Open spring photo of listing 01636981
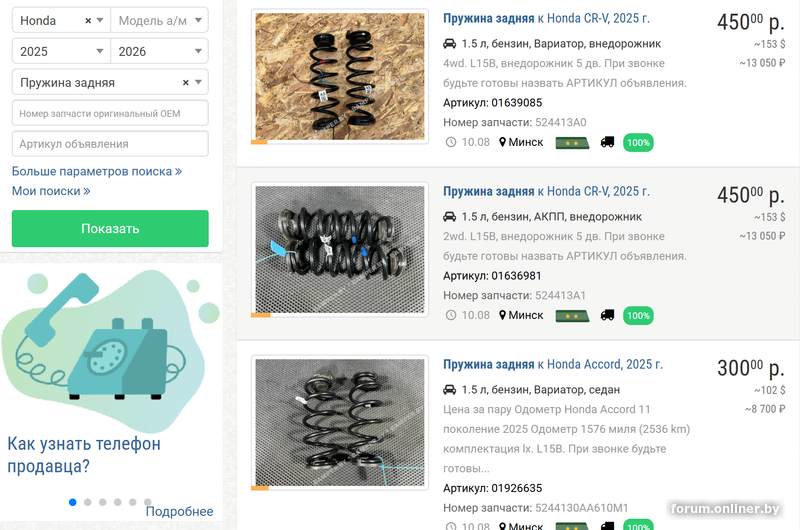 (x=340, y=249)
